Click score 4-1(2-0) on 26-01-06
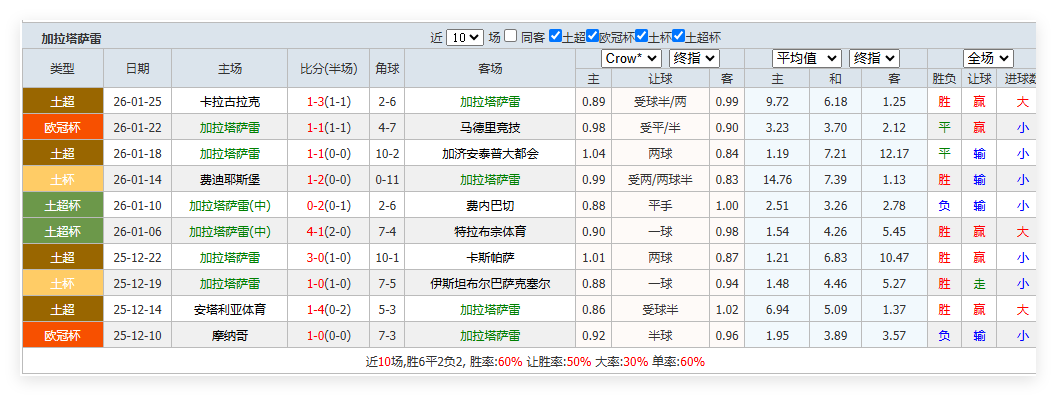 329,232
